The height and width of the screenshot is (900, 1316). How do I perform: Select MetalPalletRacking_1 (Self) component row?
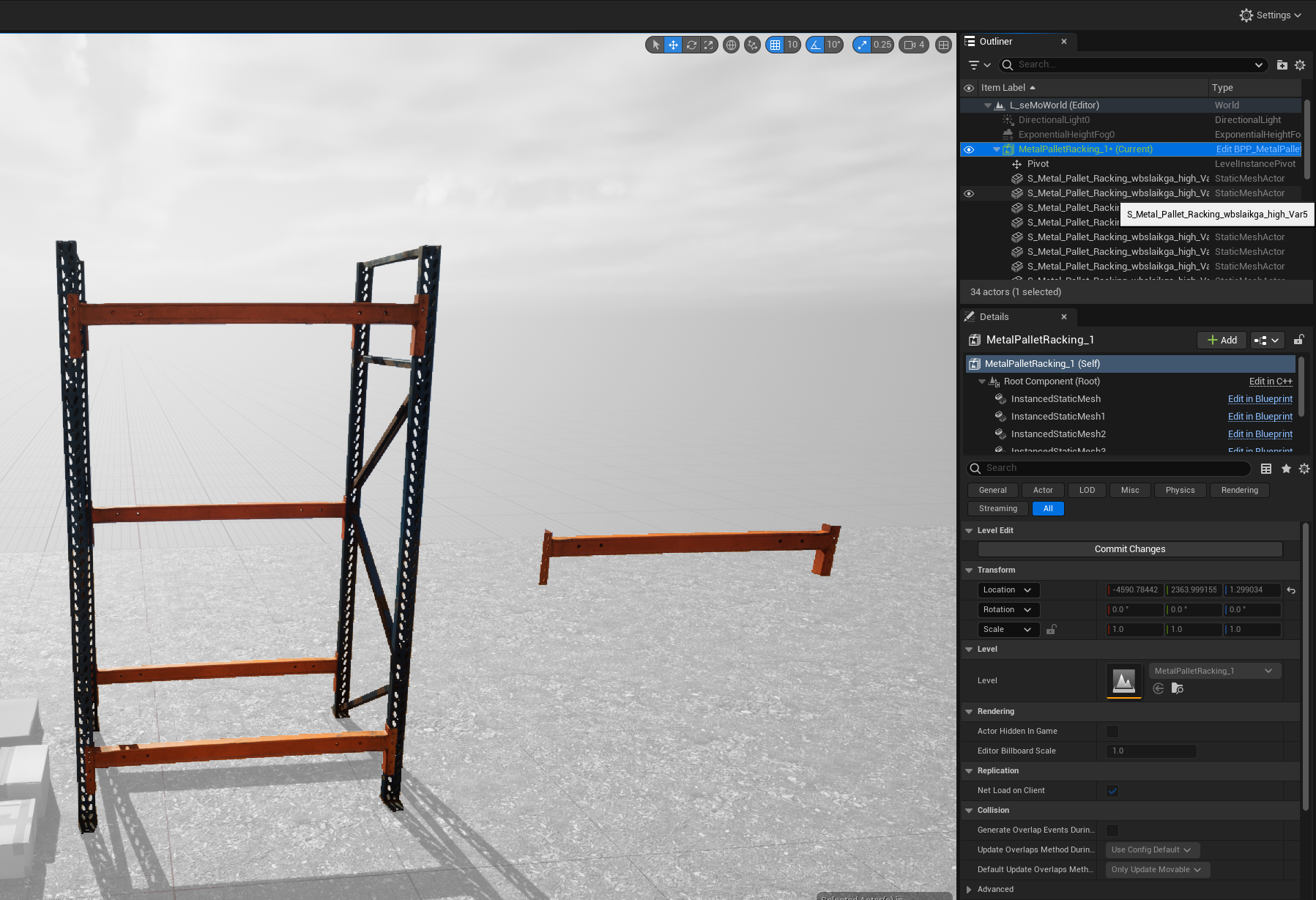[x=1130, y=364]
